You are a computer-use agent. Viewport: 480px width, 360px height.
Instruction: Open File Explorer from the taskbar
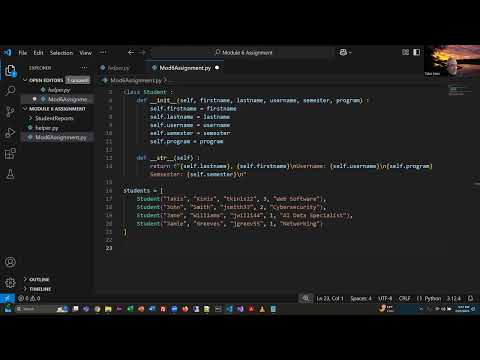point(108,309)
